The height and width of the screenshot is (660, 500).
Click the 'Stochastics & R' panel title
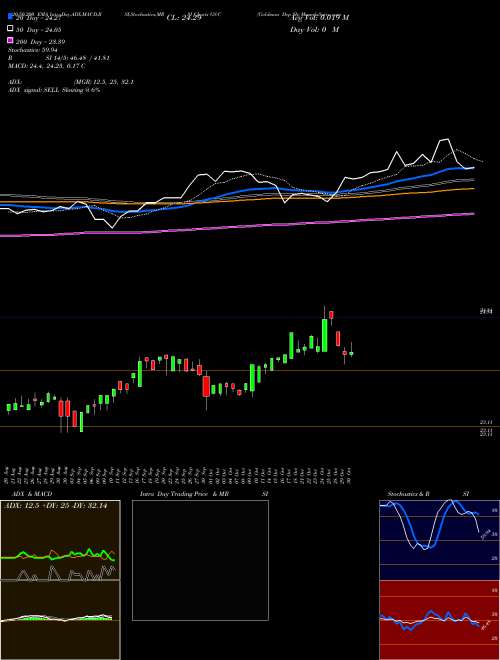(409, 494)
